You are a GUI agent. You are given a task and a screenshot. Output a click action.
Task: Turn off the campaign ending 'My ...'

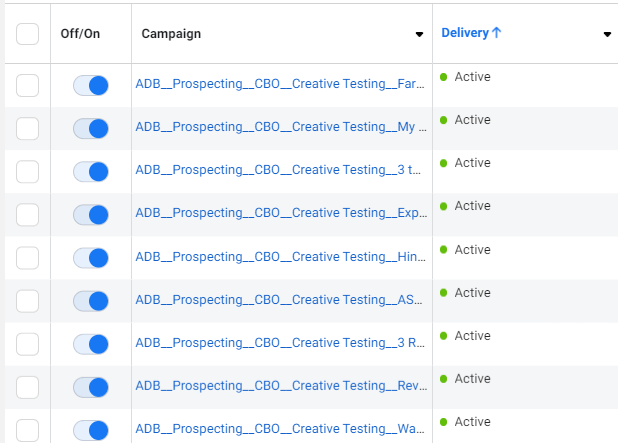click(91, 129)
